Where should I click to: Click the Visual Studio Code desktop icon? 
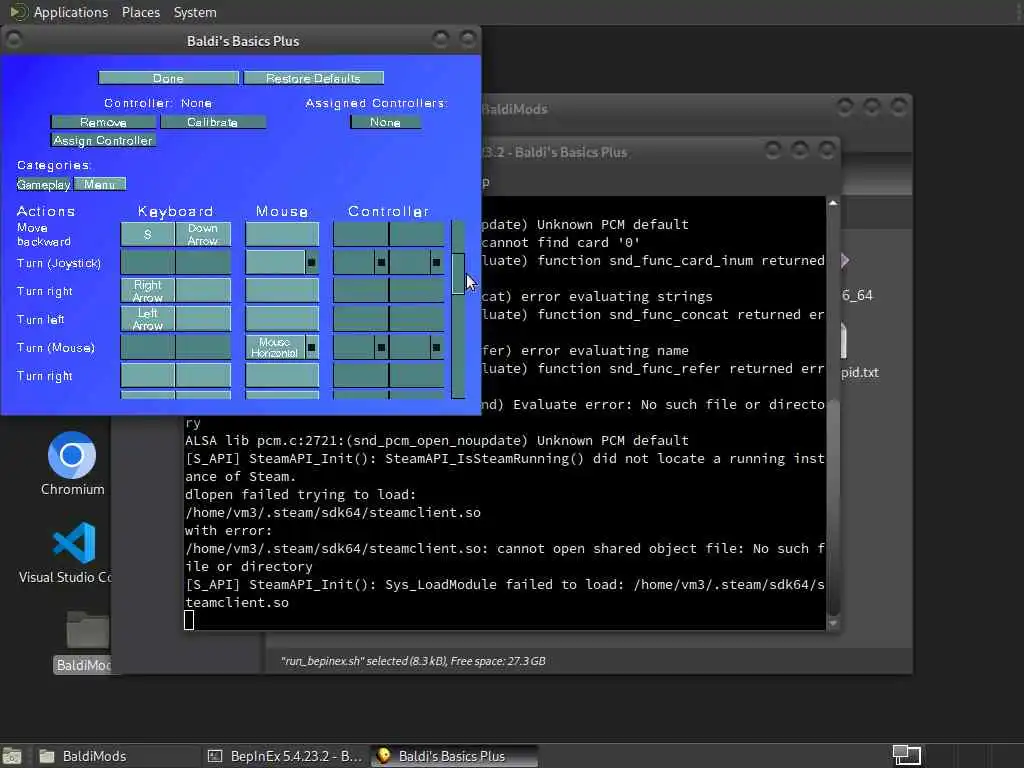click(x=73, y=552)
